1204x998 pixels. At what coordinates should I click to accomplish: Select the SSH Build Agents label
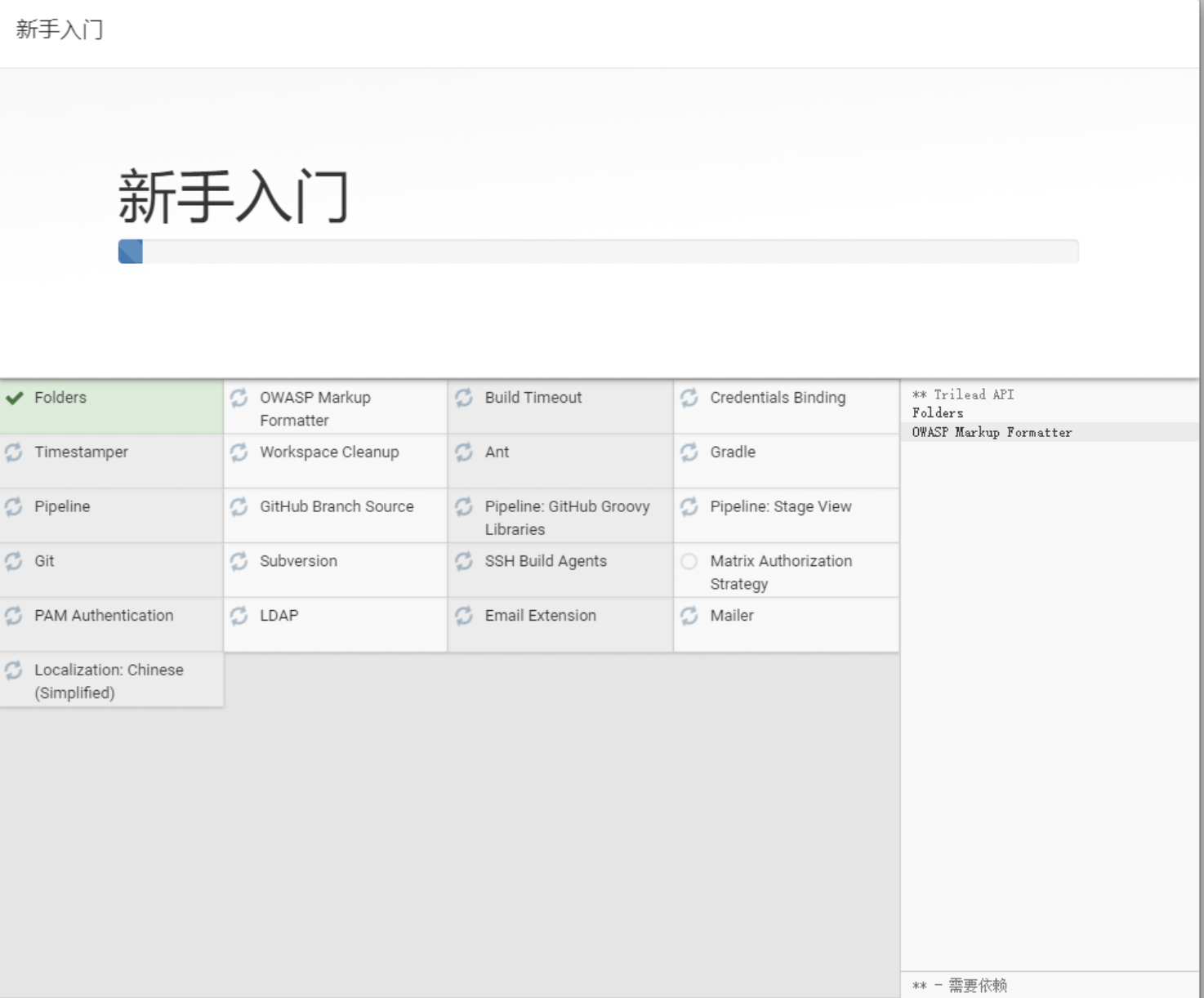[x=546, y=562]
